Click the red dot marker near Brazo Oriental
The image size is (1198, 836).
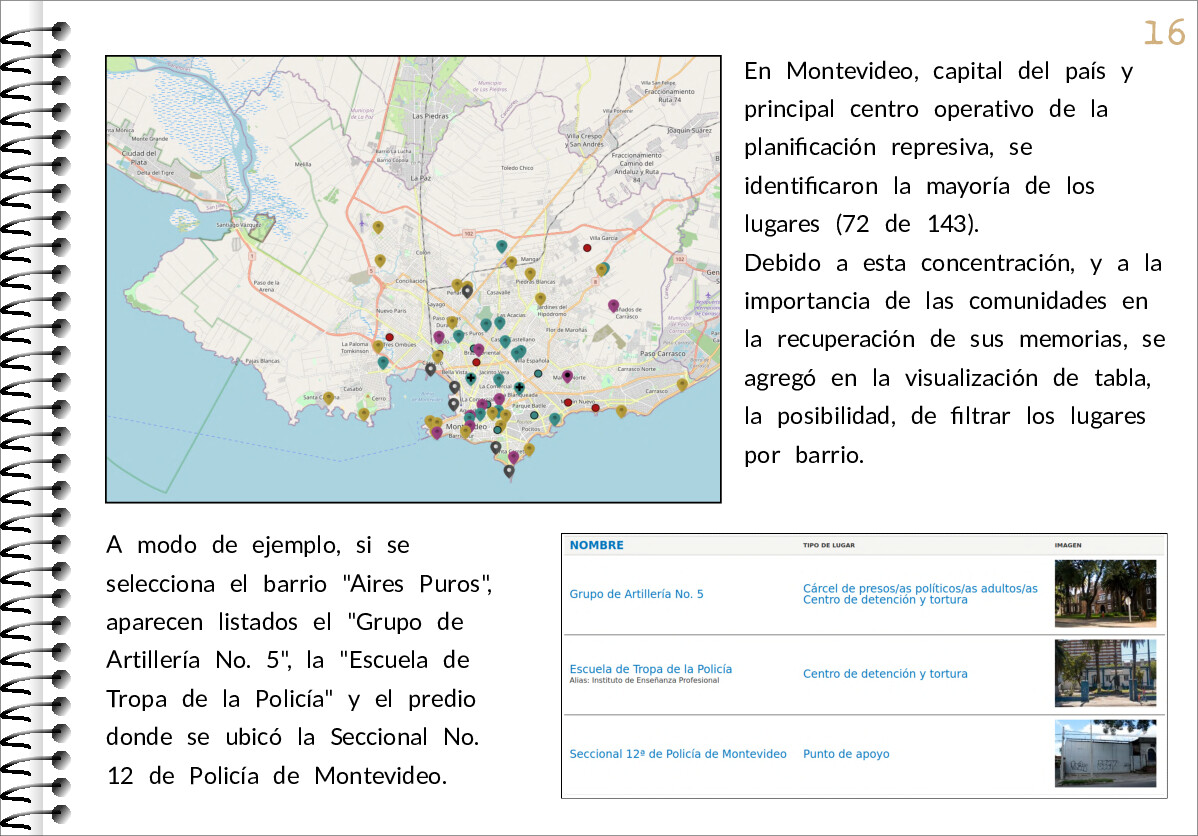click(x=476, y=362)
